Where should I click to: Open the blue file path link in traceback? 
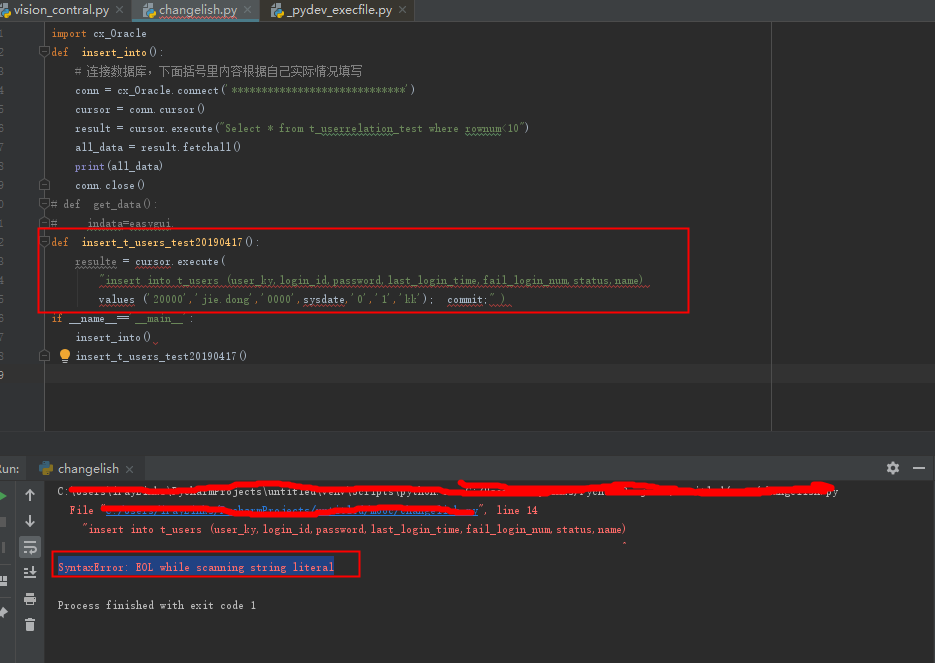(292, 510)
